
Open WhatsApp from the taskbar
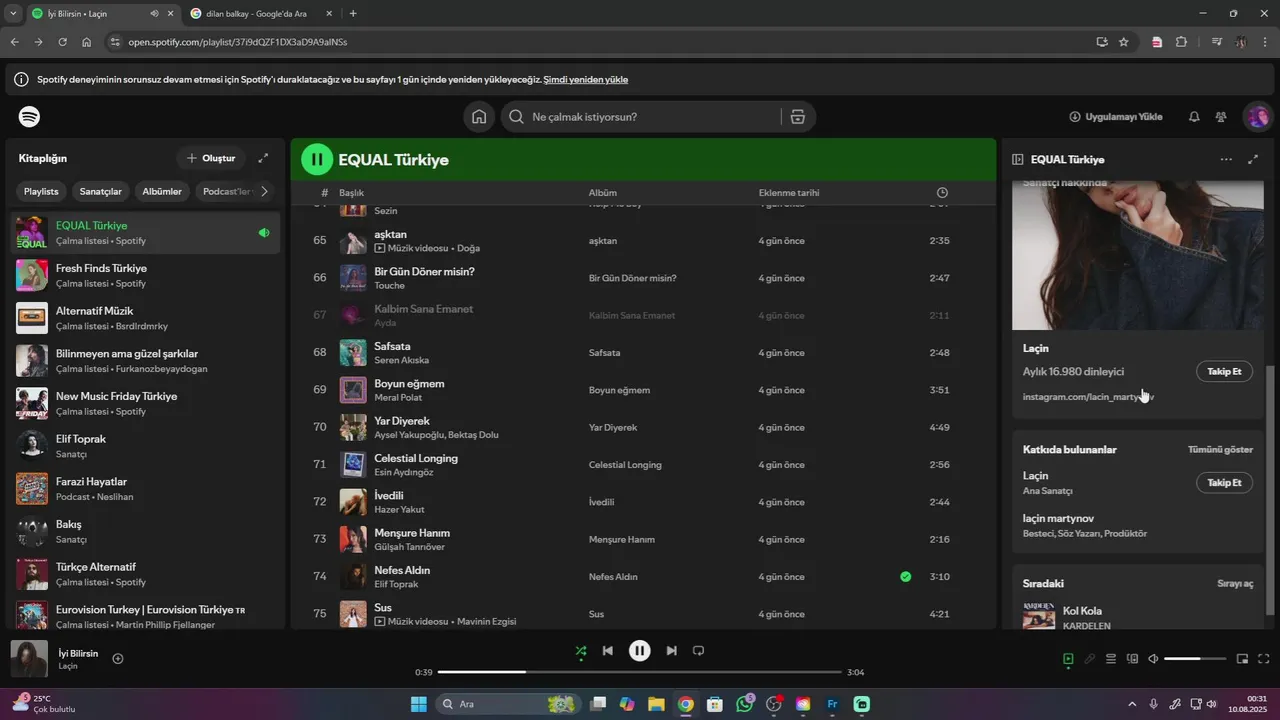744,704
